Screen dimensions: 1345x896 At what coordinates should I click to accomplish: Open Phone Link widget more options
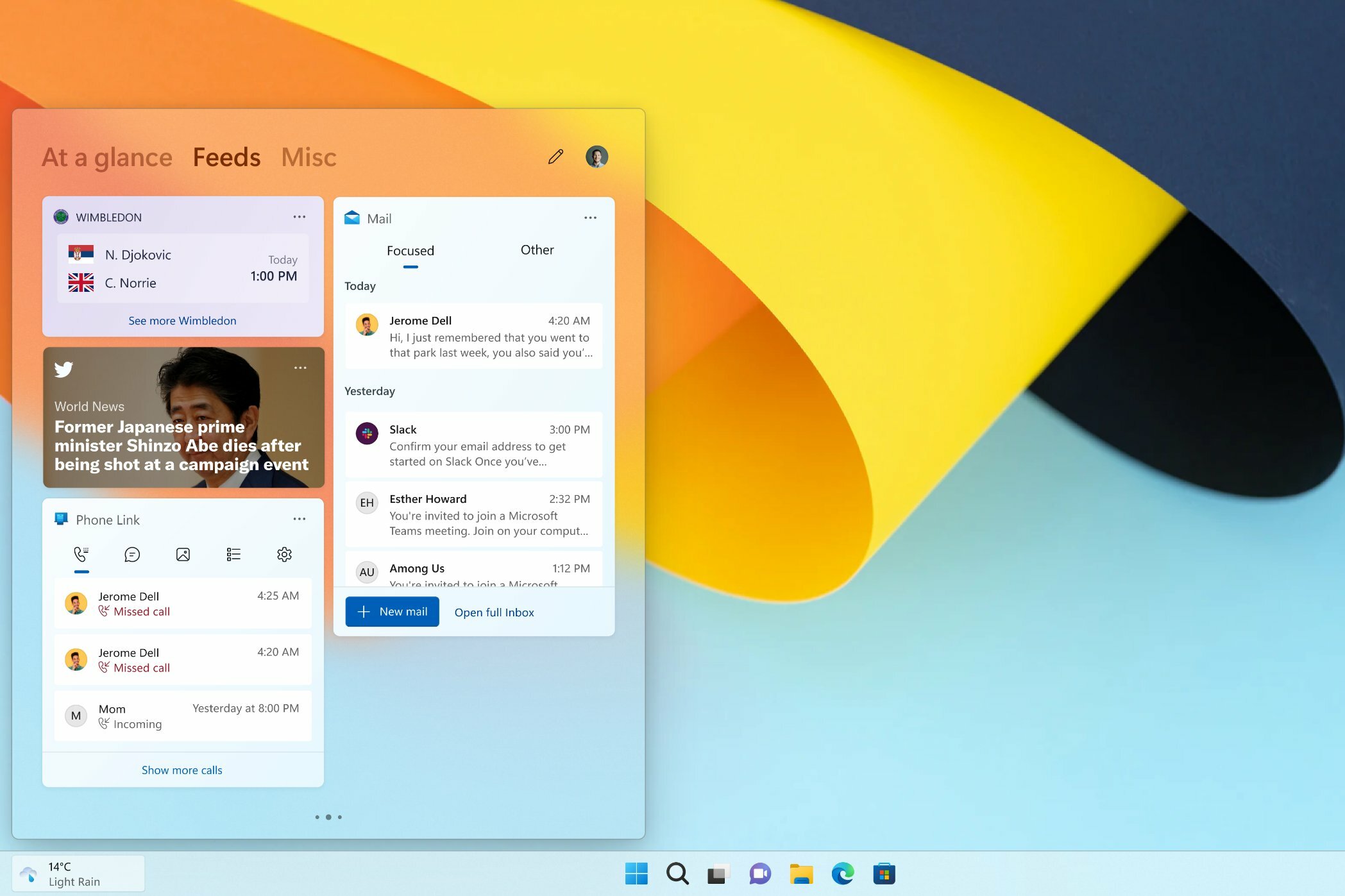[299, 519]
